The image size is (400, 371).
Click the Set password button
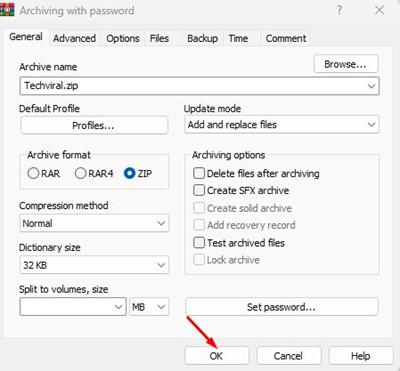tap(282, 307)
